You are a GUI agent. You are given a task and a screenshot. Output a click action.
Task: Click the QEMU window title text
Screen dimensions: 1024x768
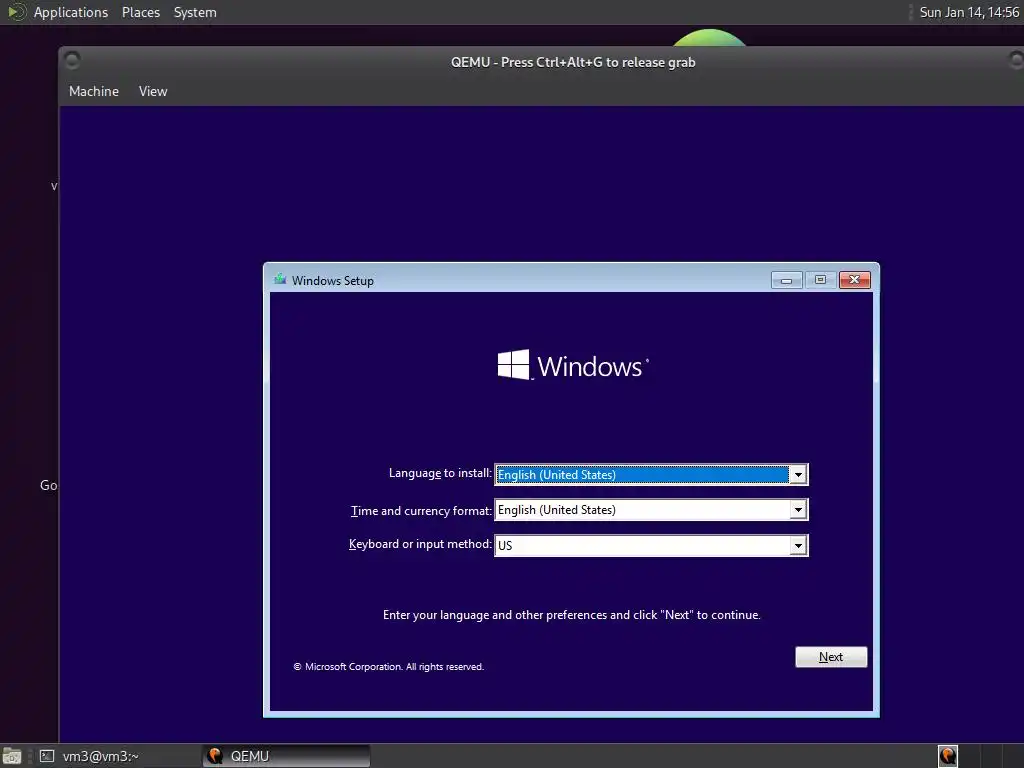573,62
